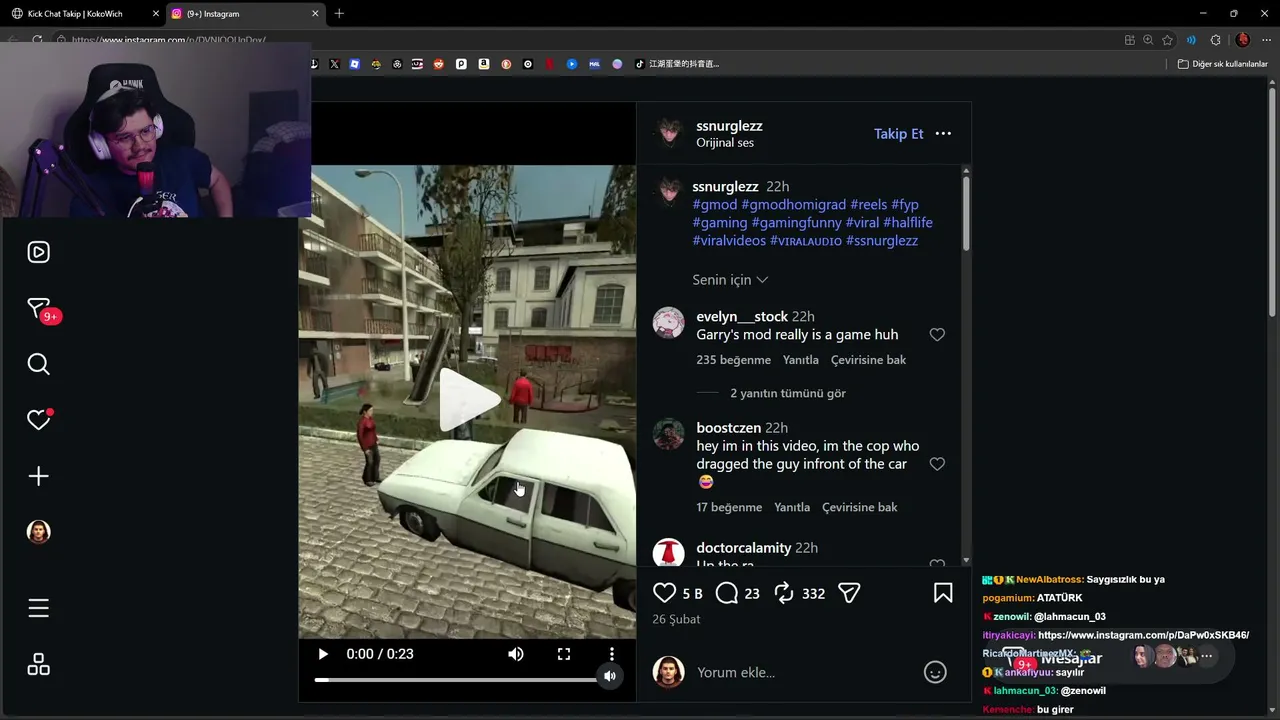The image size is (1280, 720).
Task: Save the post with the bookmark icon
Action: pyautogui.click(x=943, y=593)
